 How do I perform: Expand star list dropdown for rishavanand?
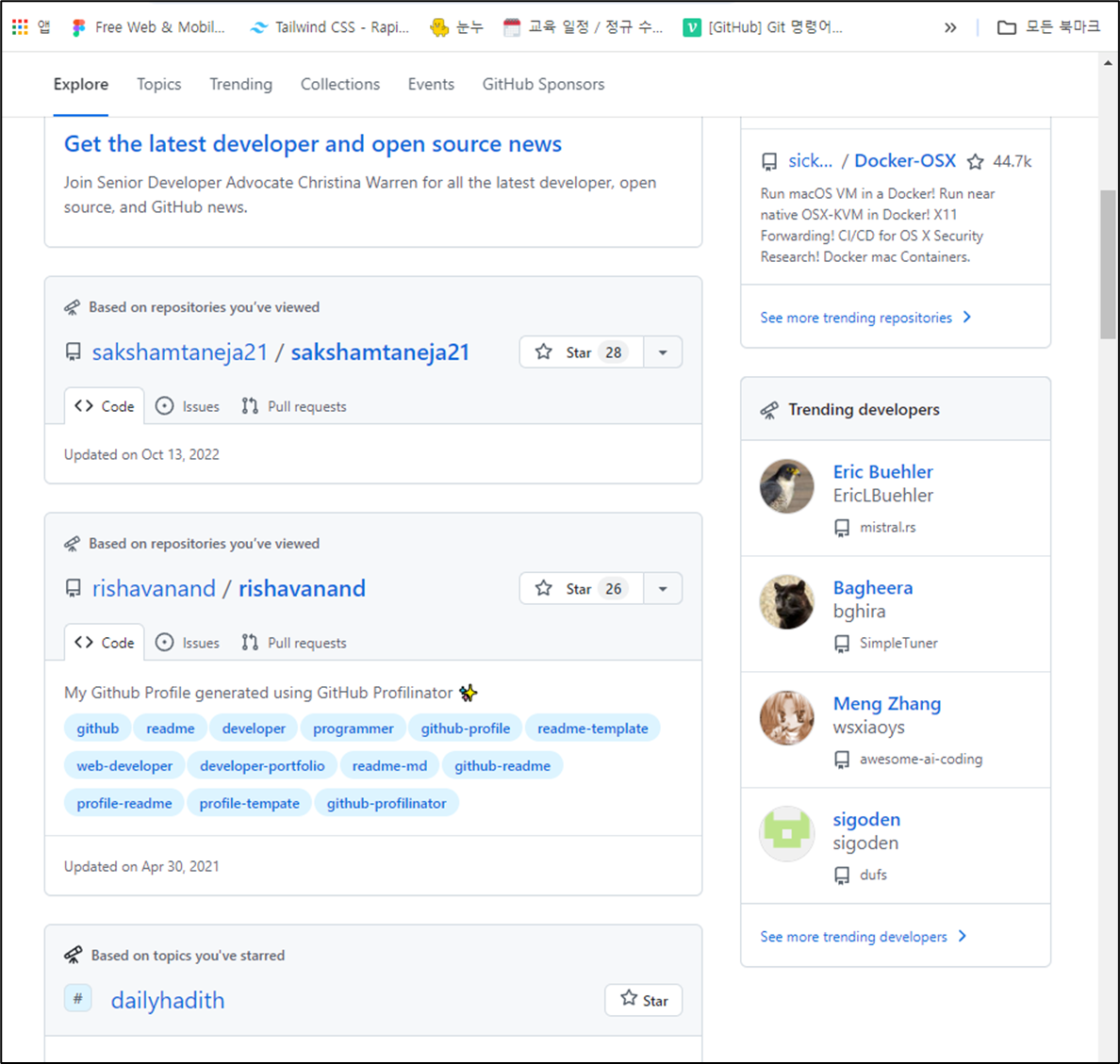pyautogui.click(x=663, y=588)
